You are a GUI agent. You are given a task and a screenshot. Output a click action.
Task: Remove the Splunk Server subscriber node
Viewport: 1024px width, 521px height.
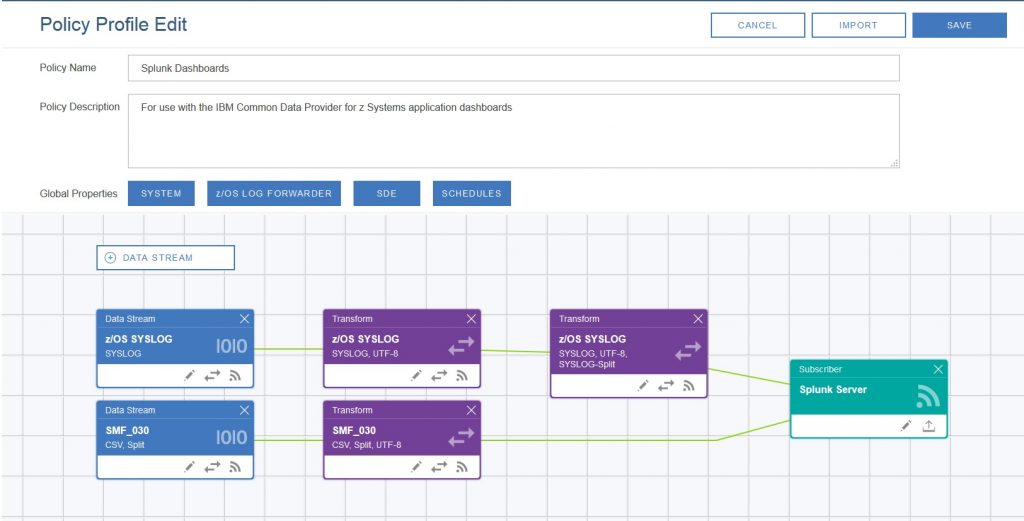(x=938, y=370)
